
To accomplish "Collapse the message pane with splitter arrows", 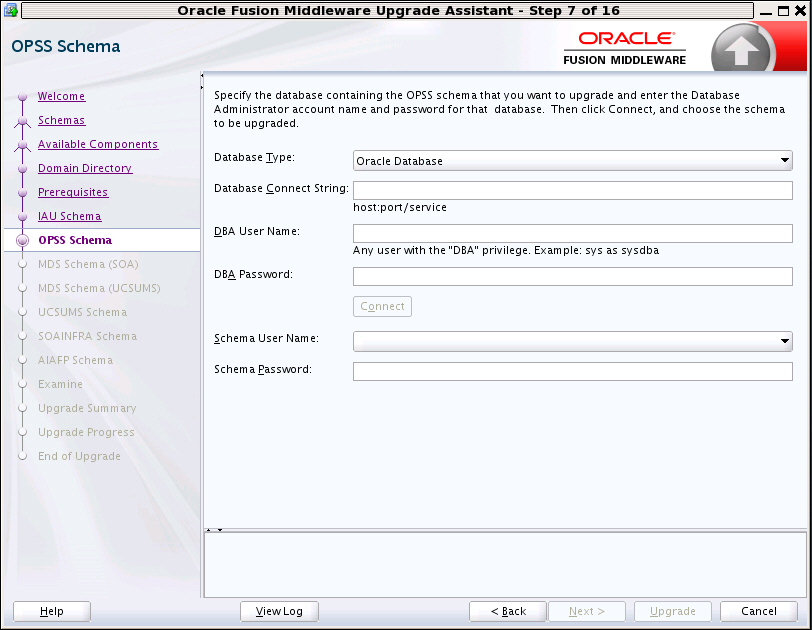I will pos(214,530).
